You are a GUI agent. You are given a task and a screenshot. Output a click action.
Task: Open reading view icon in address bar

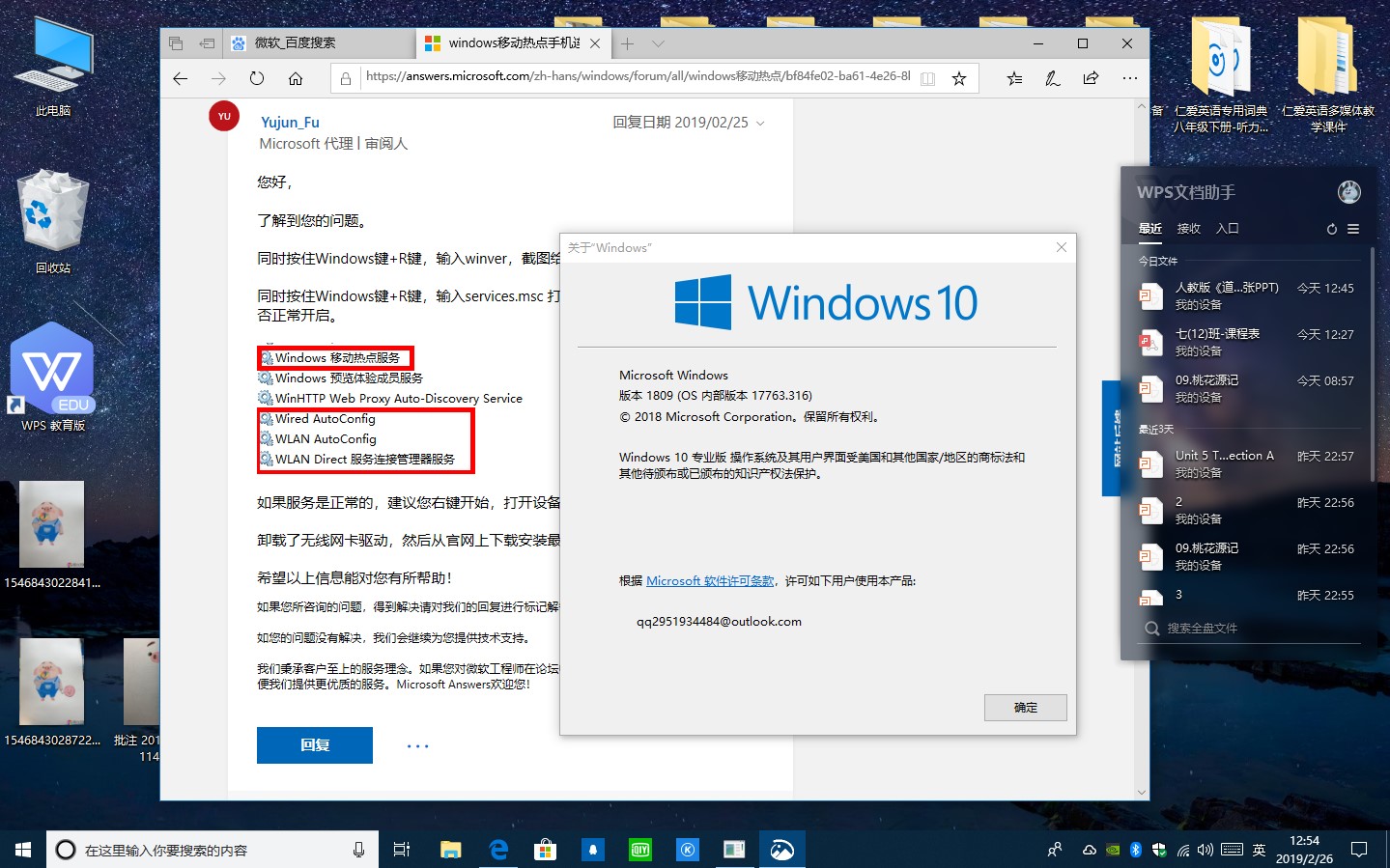(927, 78)
